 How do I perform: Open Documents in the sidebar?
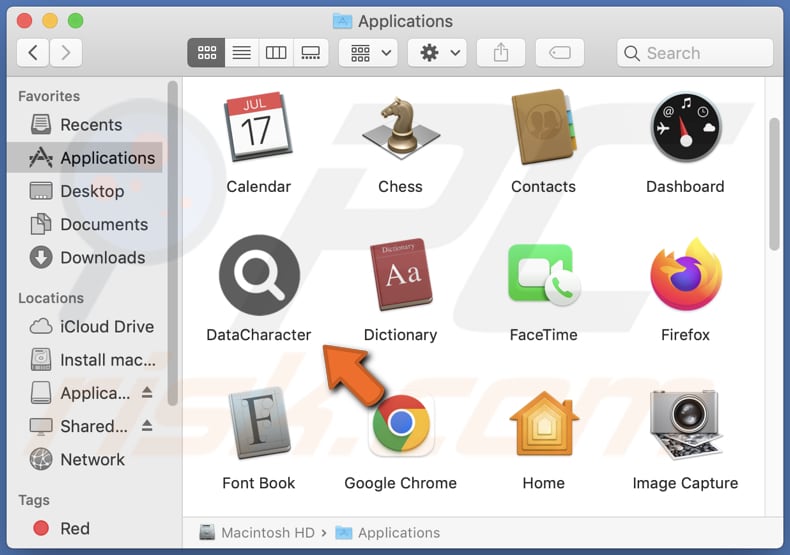(85, 224)
